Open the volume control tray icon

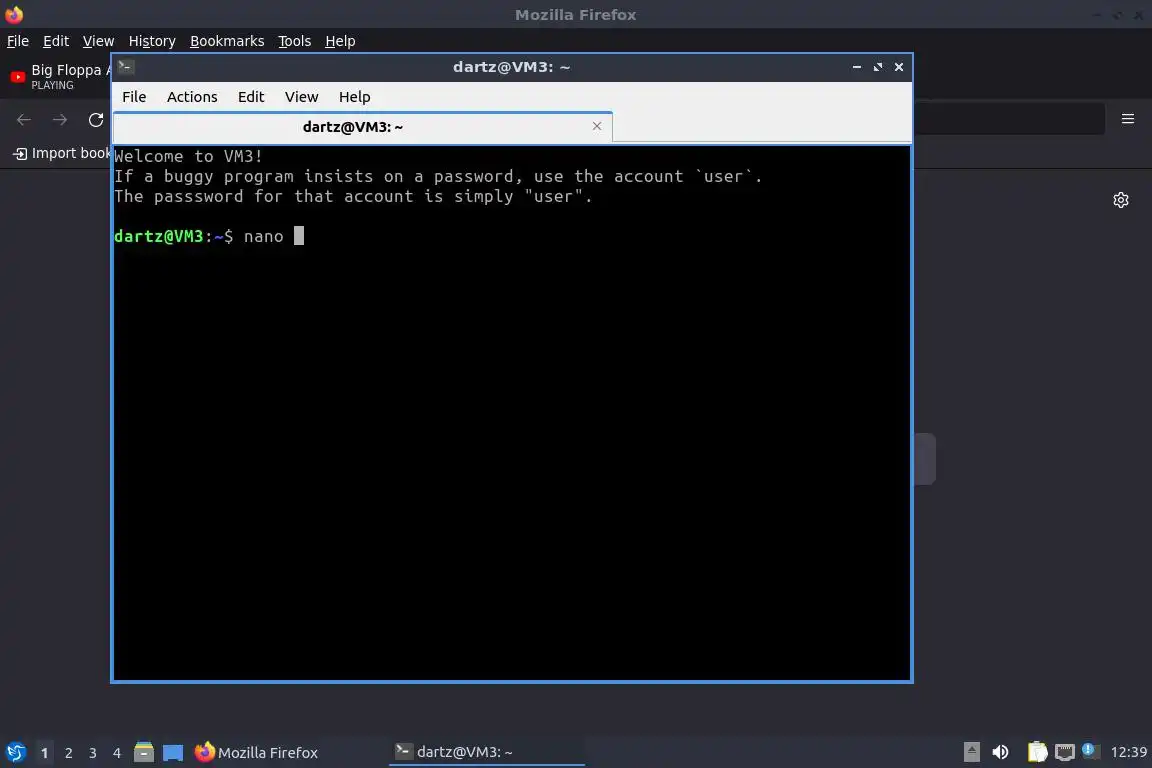pyautogui.click(x=1000, y=752)
